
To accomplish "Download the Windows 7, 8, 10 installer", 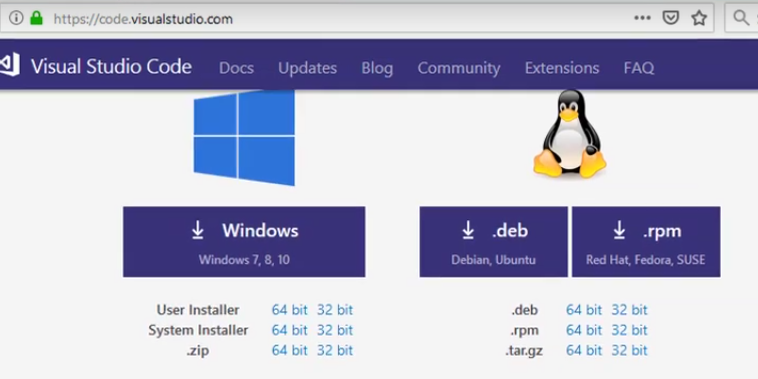I will 244,242.
